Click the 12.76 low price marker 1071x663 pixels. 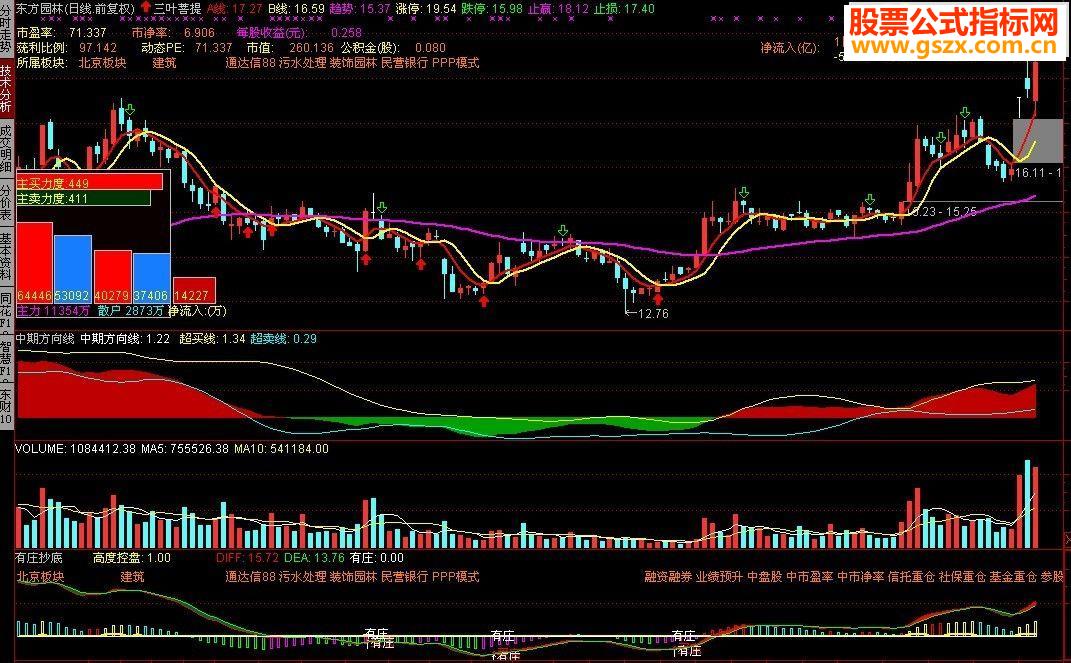pyautogui.click(x=652, y=314)
